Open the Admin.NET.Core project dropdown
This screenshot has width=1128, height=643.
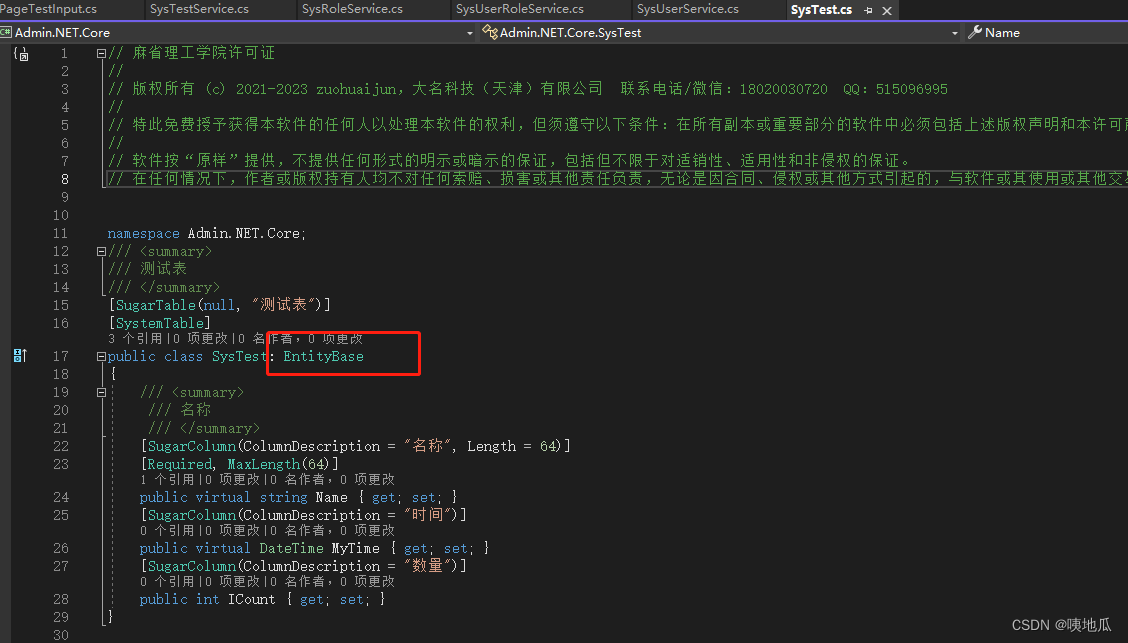click(x=469, y=32)
